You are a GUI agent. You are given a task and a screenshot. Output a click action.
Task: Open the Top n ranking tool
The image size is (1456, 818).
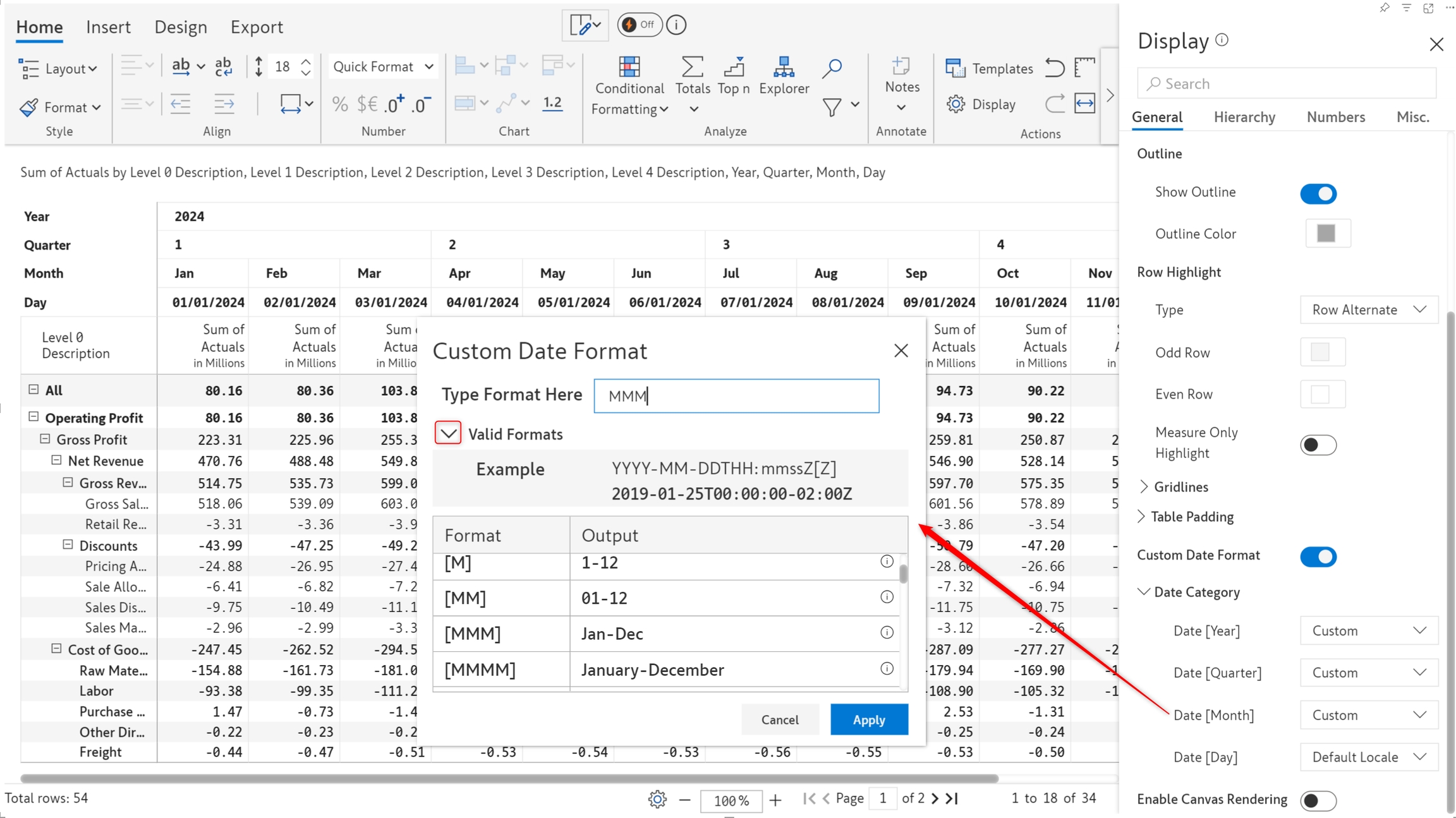[x=733, y=66]
